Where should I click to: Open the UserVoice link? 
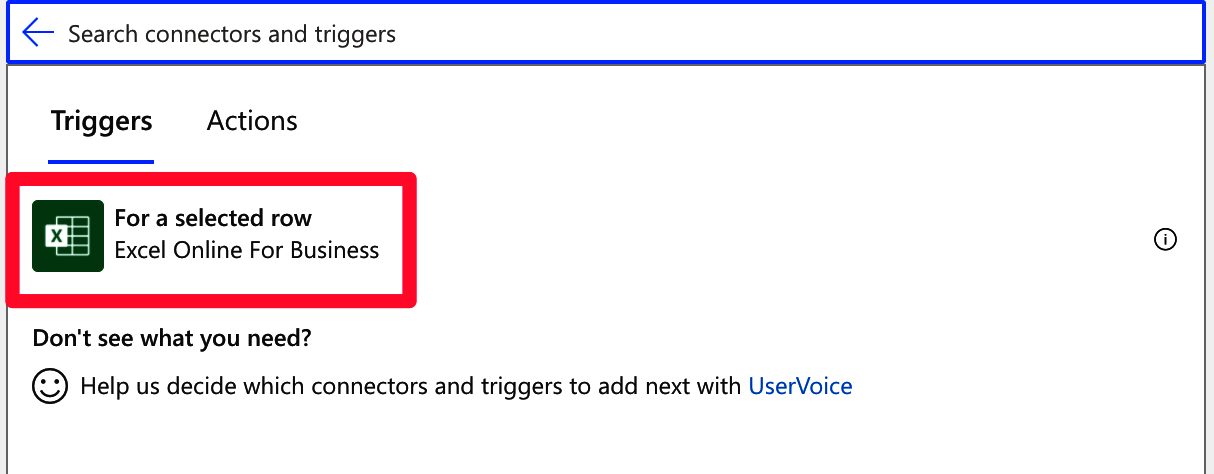pyautogui.click(x=800, y=386)
